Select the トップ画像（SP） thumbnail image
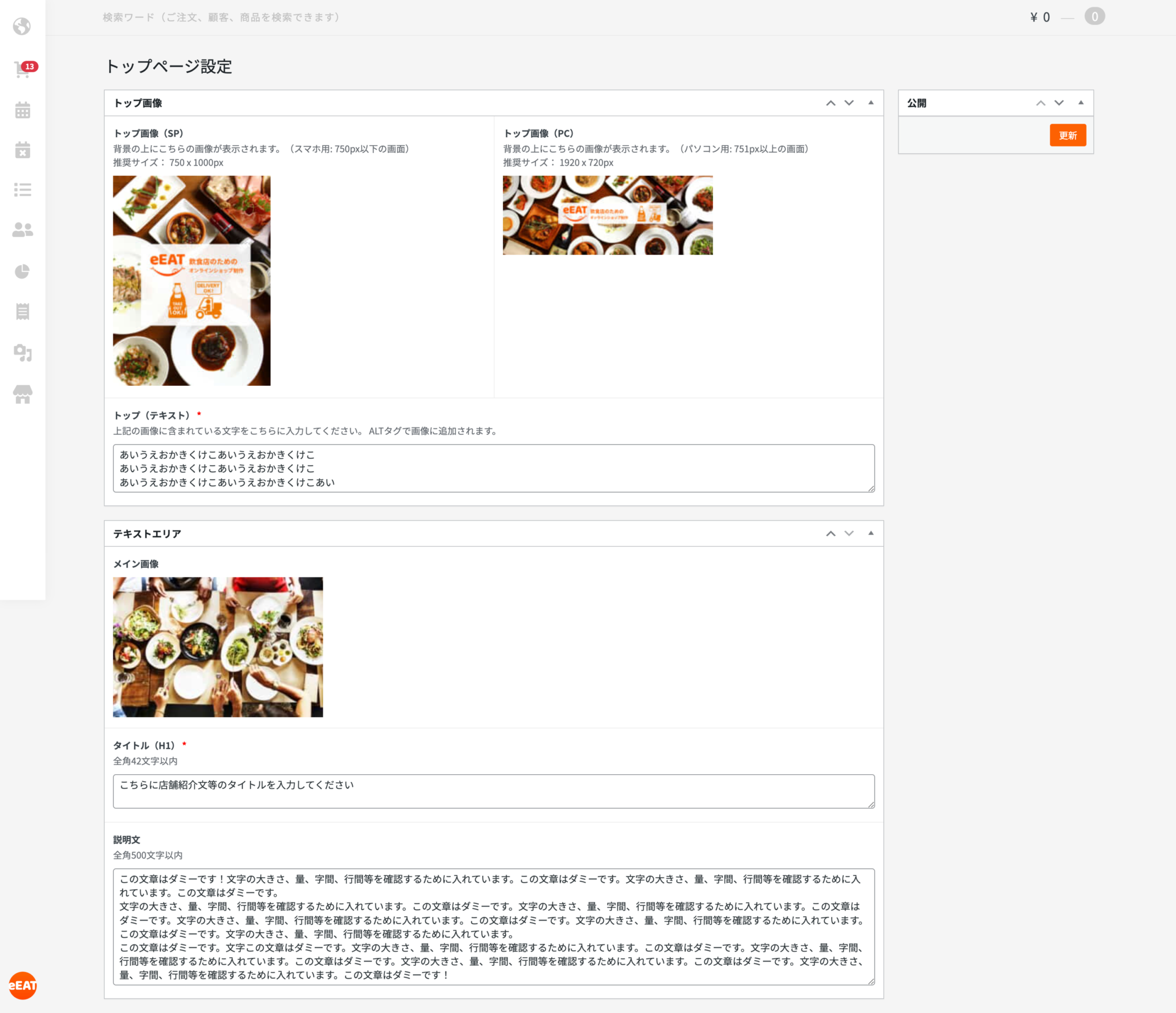This screenshot has width=1176, height=1013. tap(192, 281)
